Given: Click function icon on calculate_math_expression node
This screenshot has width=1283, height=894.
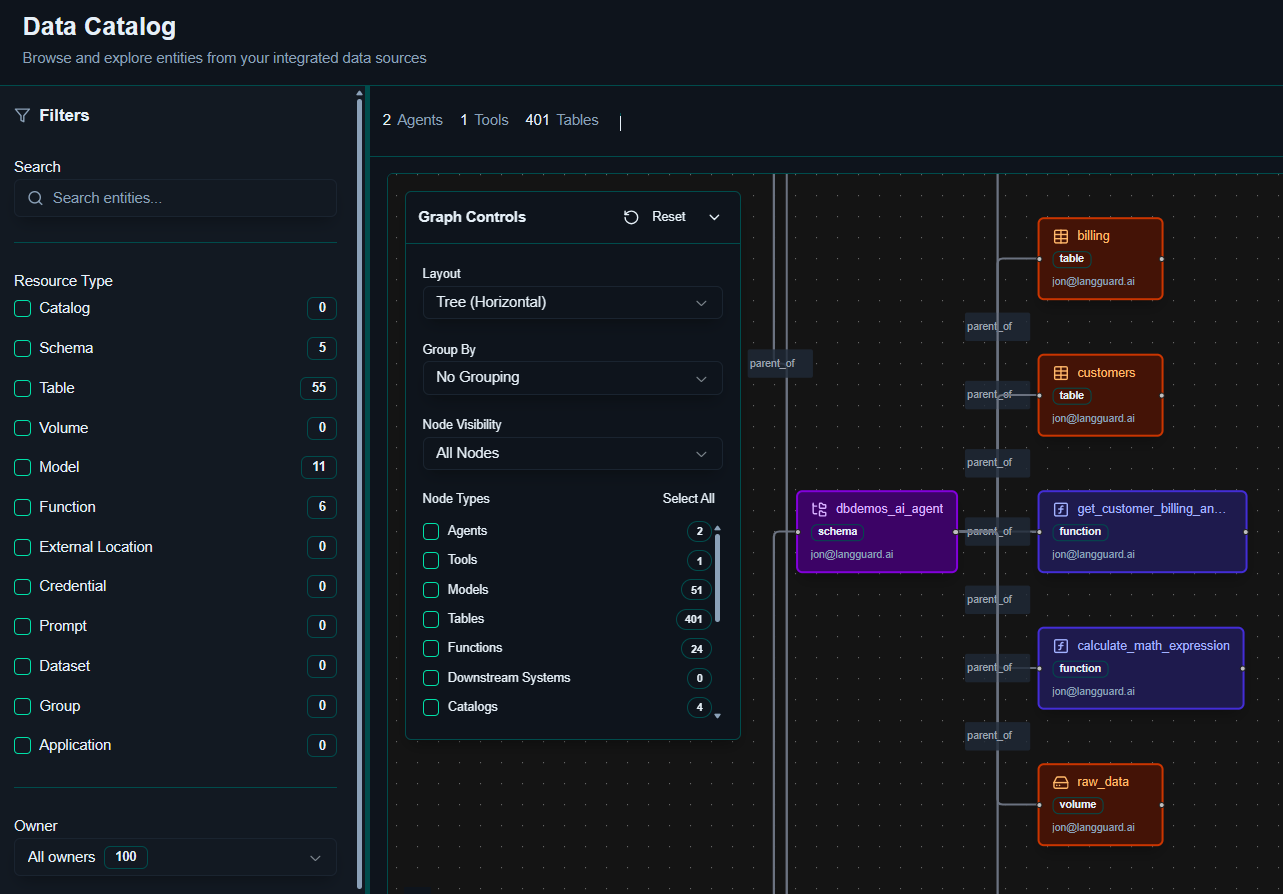Looking at the screenshot, I should [1061, 646].
